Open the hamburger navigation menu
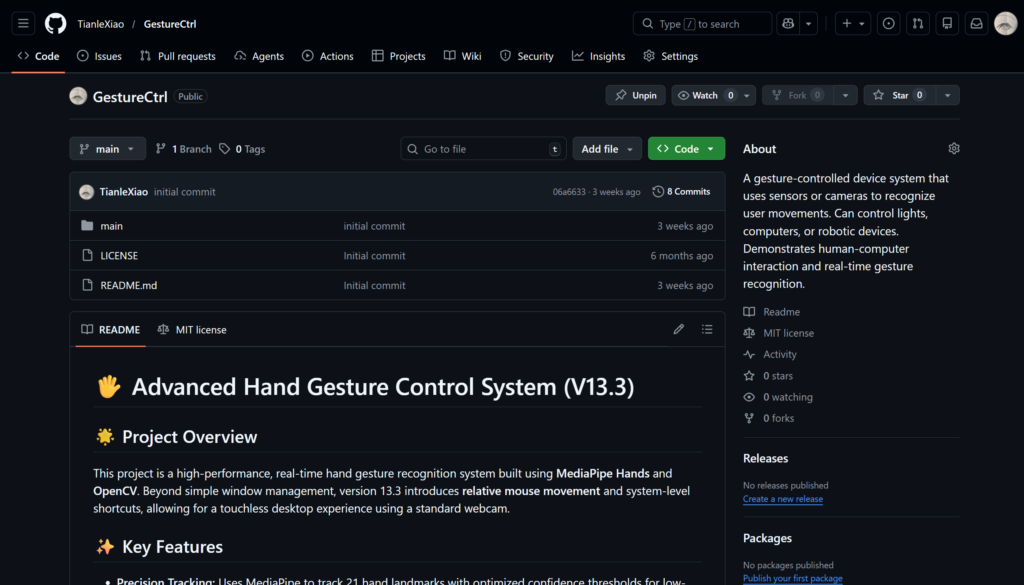 (24, 23)
